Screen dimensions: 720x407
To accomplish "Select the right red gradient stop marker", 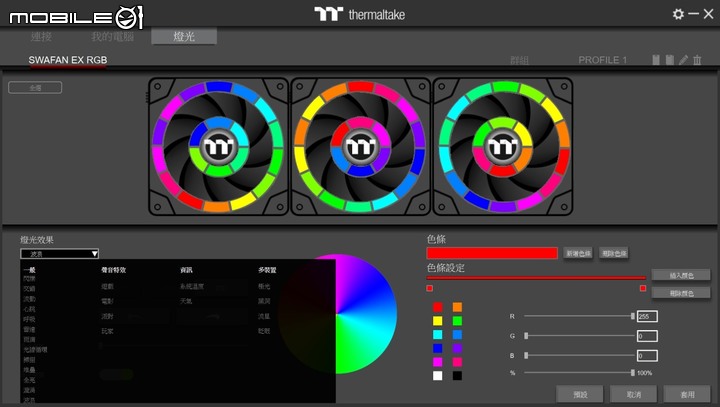I will [x=643, y=288].
